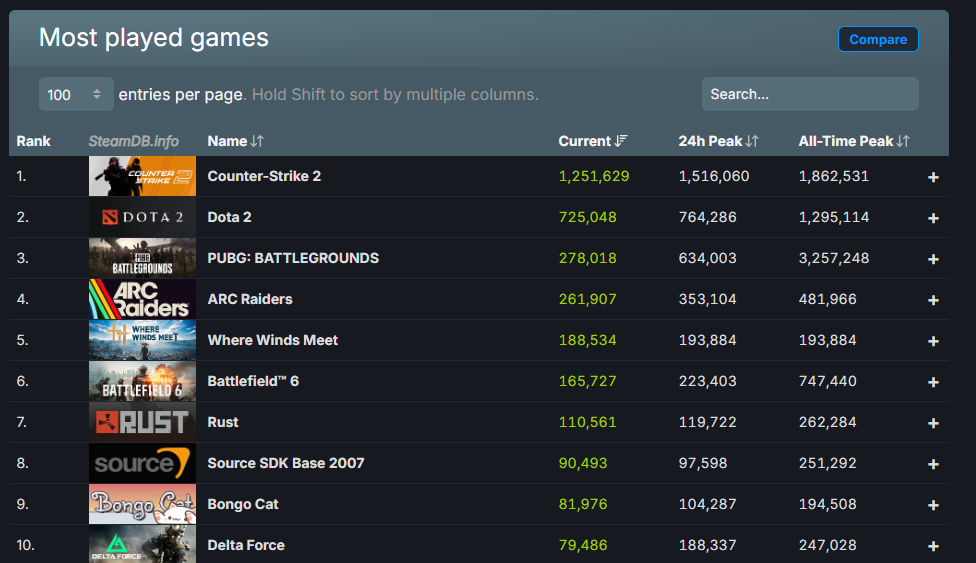976x563 pixels.
Task: Open the Source engine logo thumbnail
Action: [142, 463]
